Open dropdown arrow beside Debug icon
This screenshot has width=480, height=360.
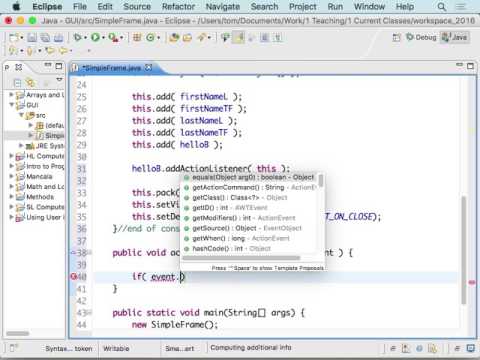85,38
